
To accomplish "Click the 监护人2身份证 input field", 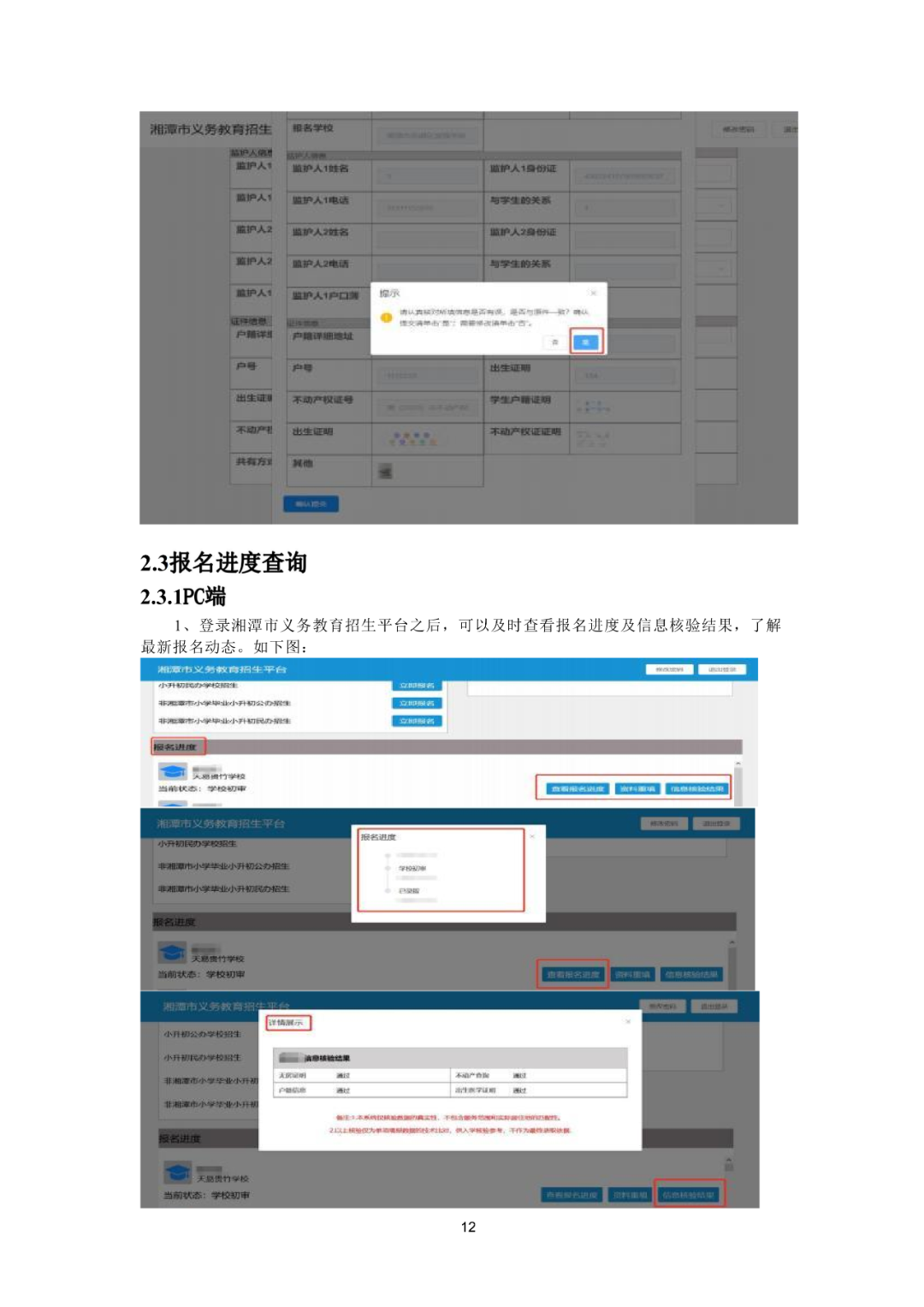I will [x=624, y=239].
